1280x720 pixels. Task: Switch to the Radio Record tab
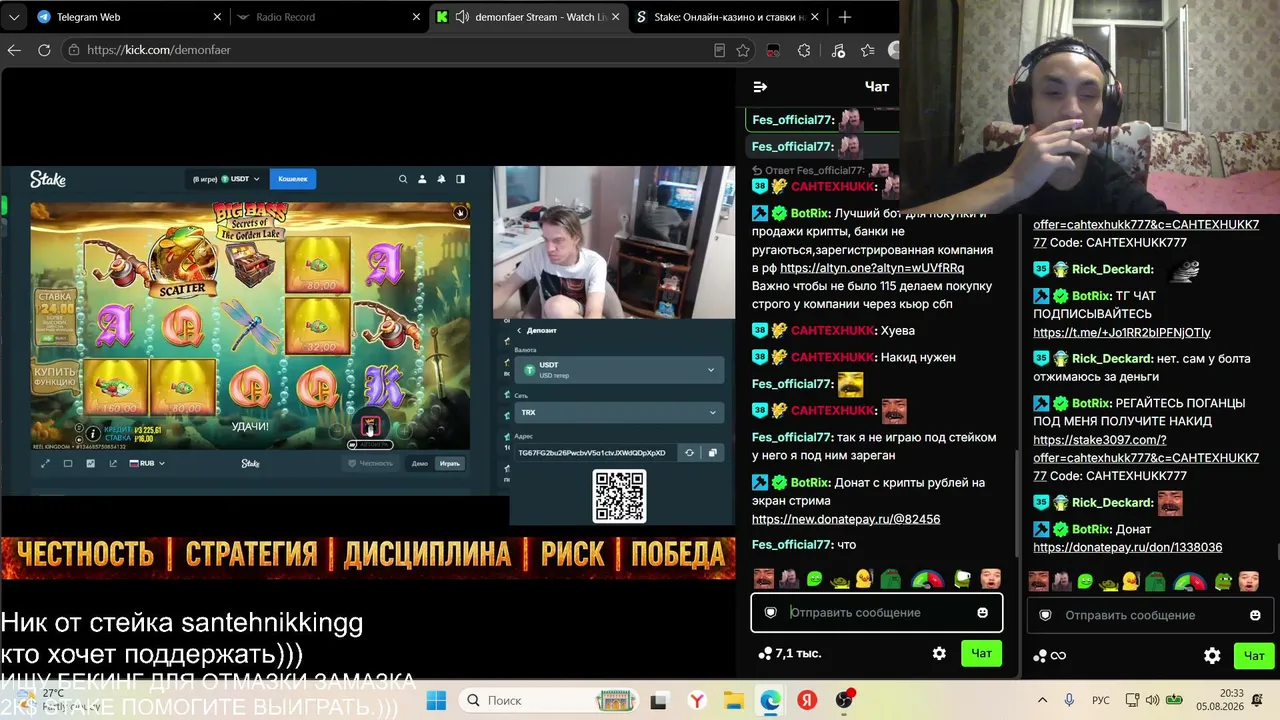click(x=329, y=17)
